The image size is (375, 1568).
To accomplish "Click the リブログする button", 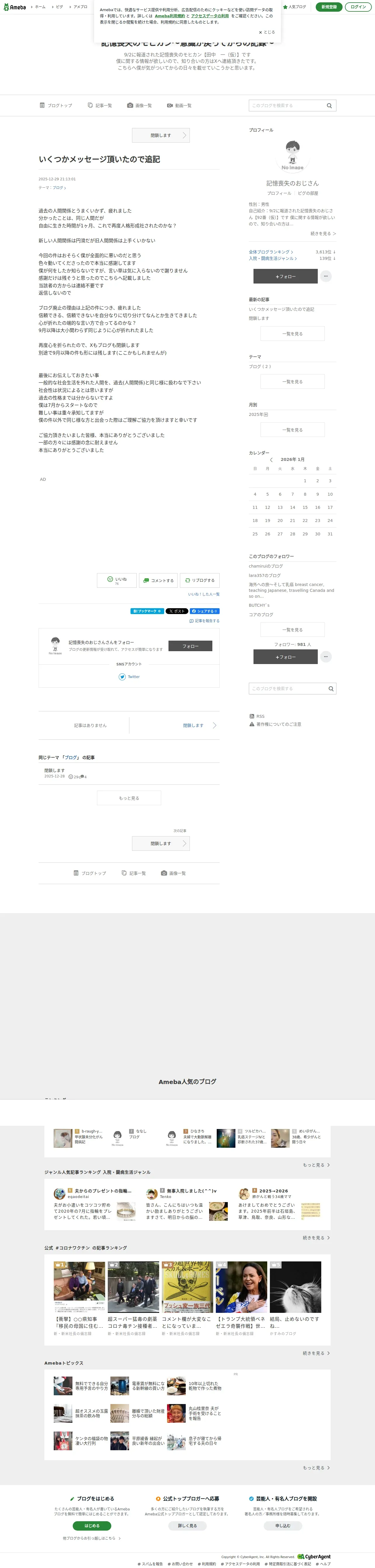I will click(200, 581).
